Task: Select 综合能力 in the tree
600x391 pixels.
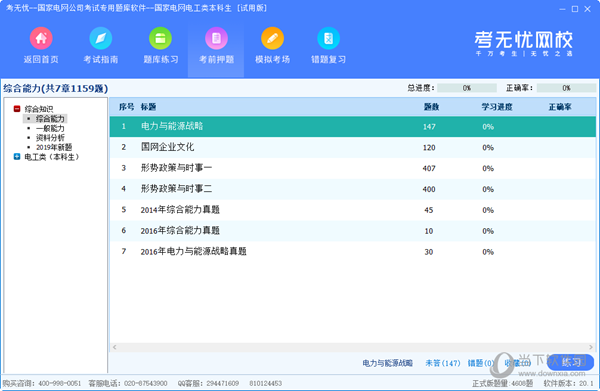Action: [x=50, y=119]
